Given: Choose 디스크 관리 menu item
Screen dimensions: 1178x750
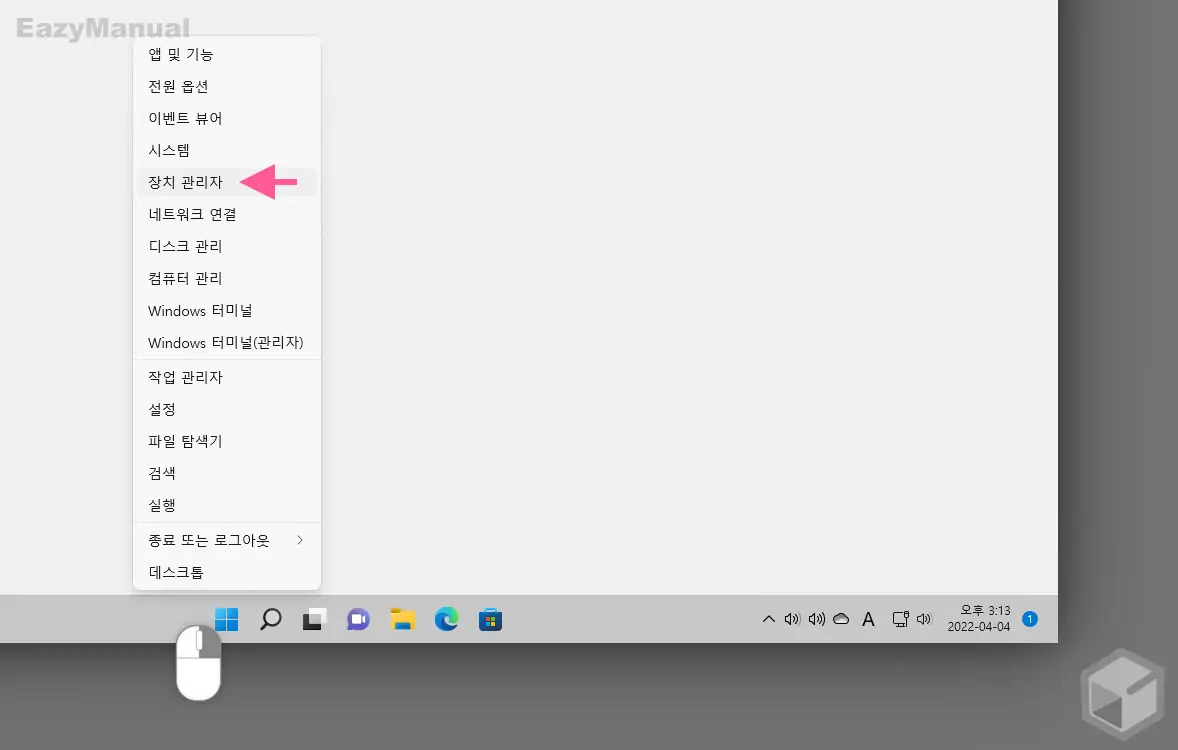Looking at the screenshot, I should (227, 246).
